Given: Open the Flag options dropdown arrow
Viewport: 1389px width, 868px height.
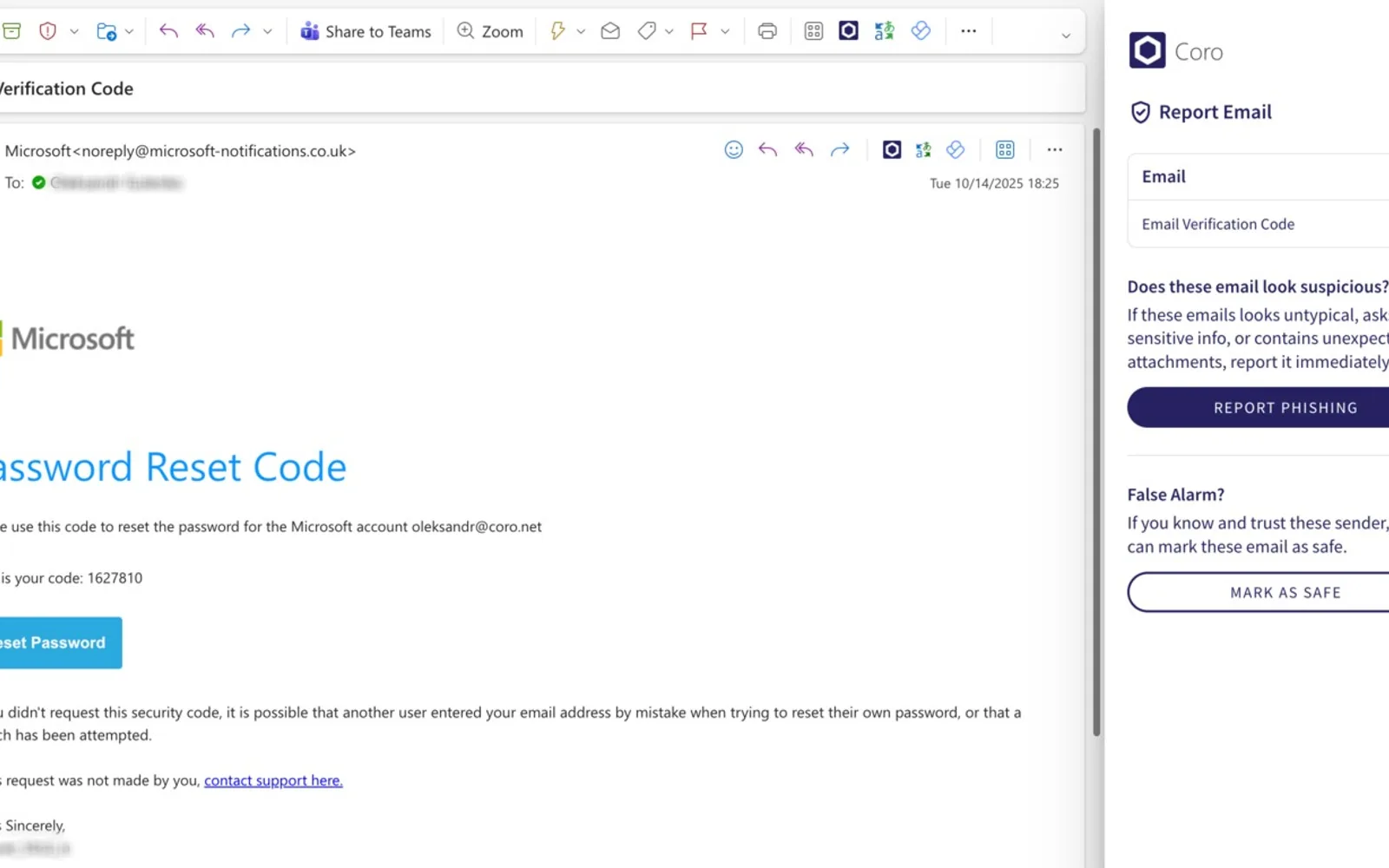Looking at the screenshot, I should (x=725, y=32).
